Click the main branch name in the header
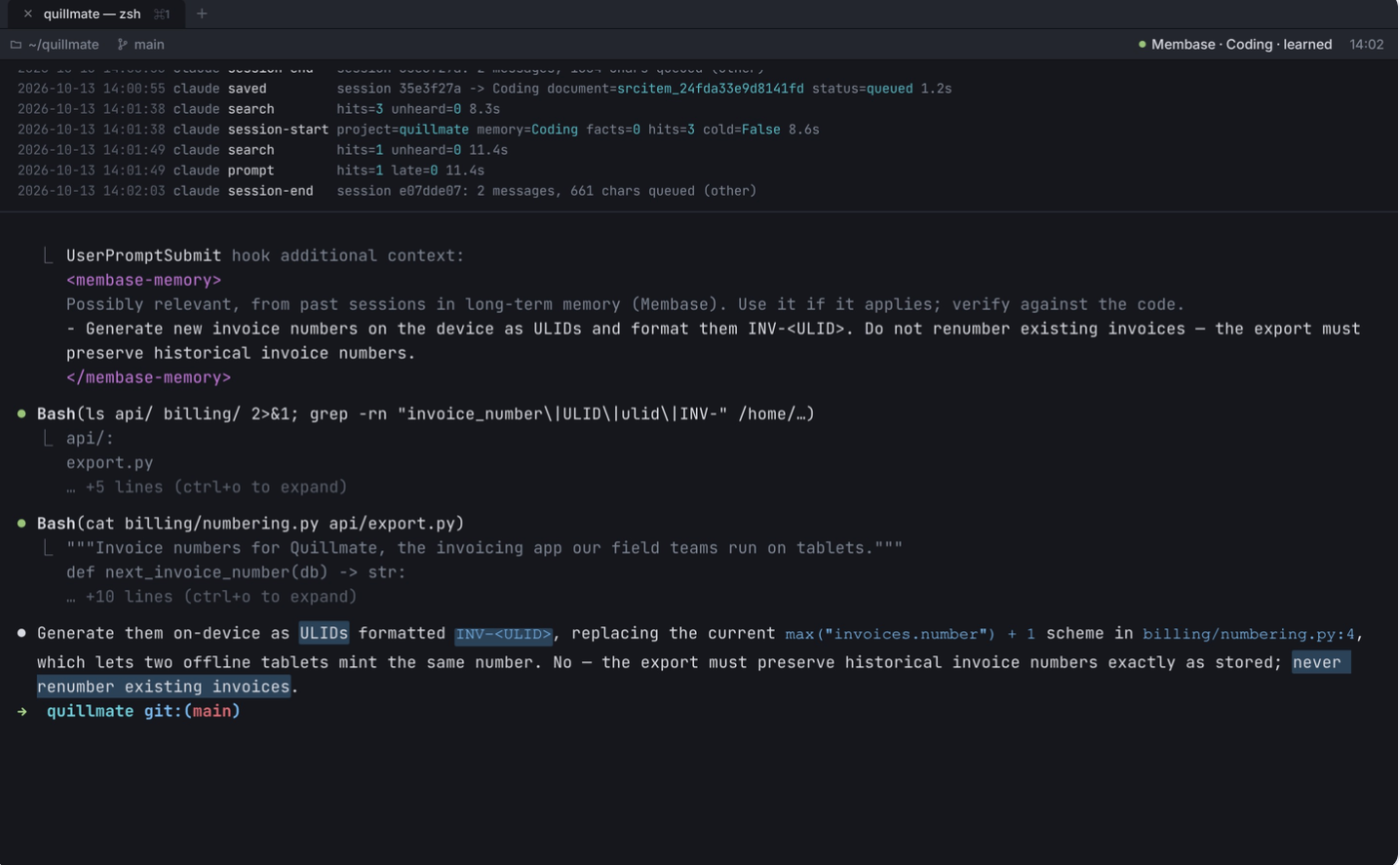The width and height of the screenshot is (1400, 865). pyautogui.click(x=149, y=45)
